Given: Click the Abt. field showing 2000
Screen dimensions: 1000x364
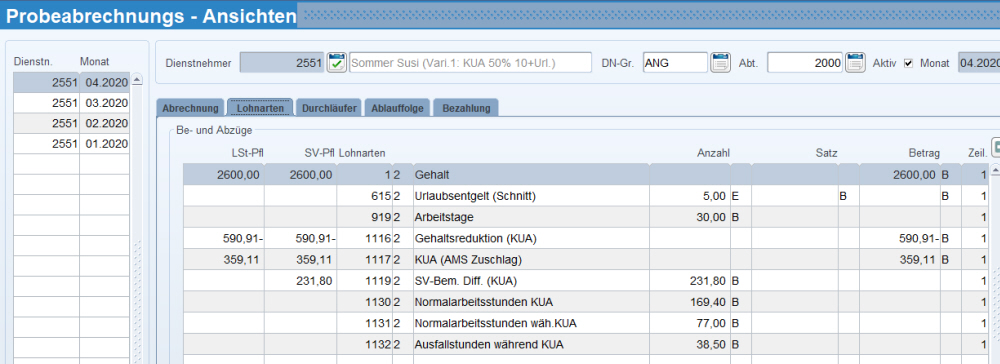Looking at the screenshot, I should coord(805,62).
